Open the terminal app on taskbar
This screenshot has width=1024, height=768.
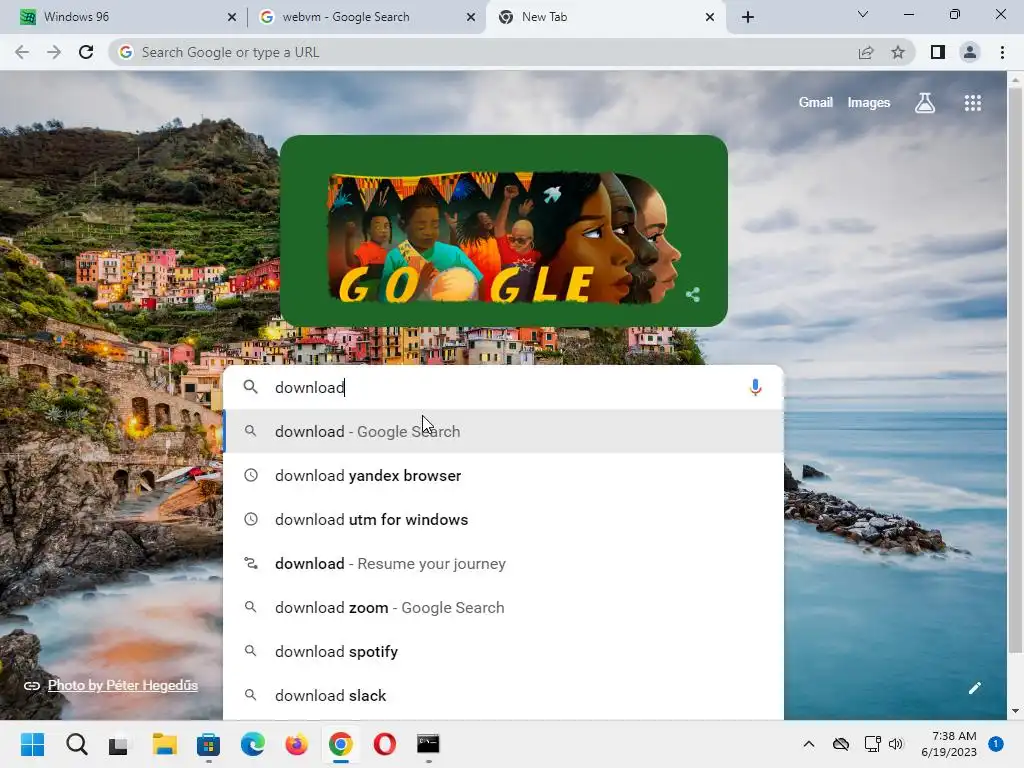[428, 744]
